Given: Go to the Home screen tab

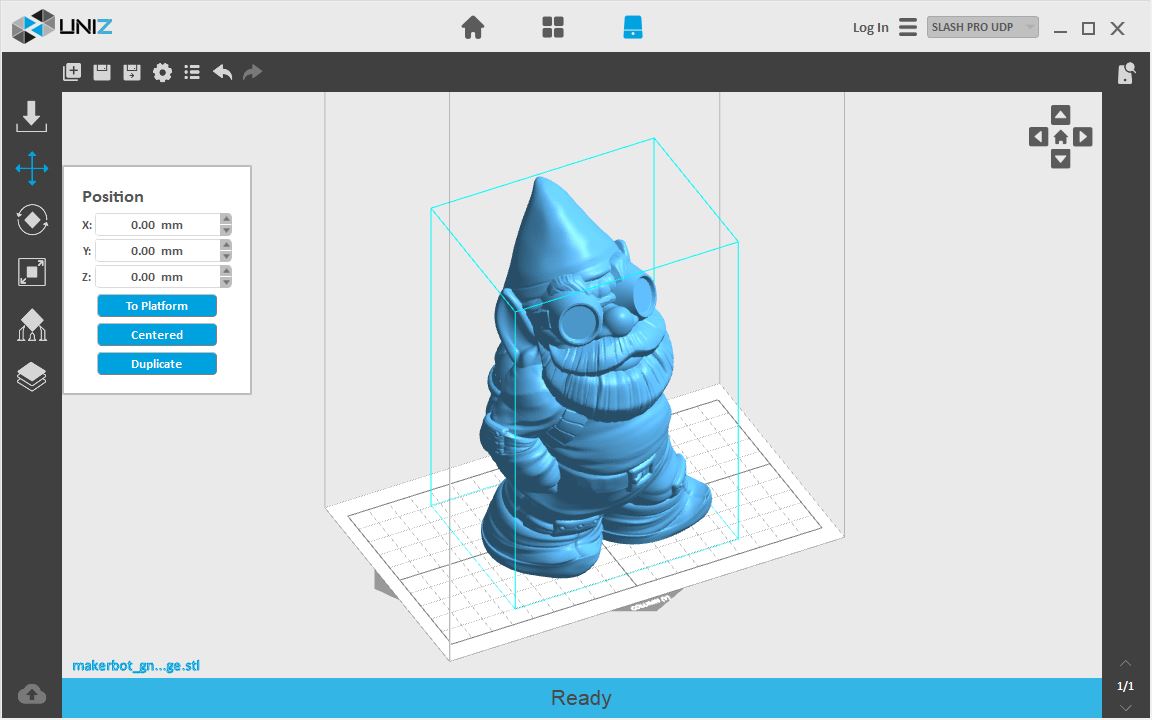Looking at the screenshot, I should click(472, 27).
